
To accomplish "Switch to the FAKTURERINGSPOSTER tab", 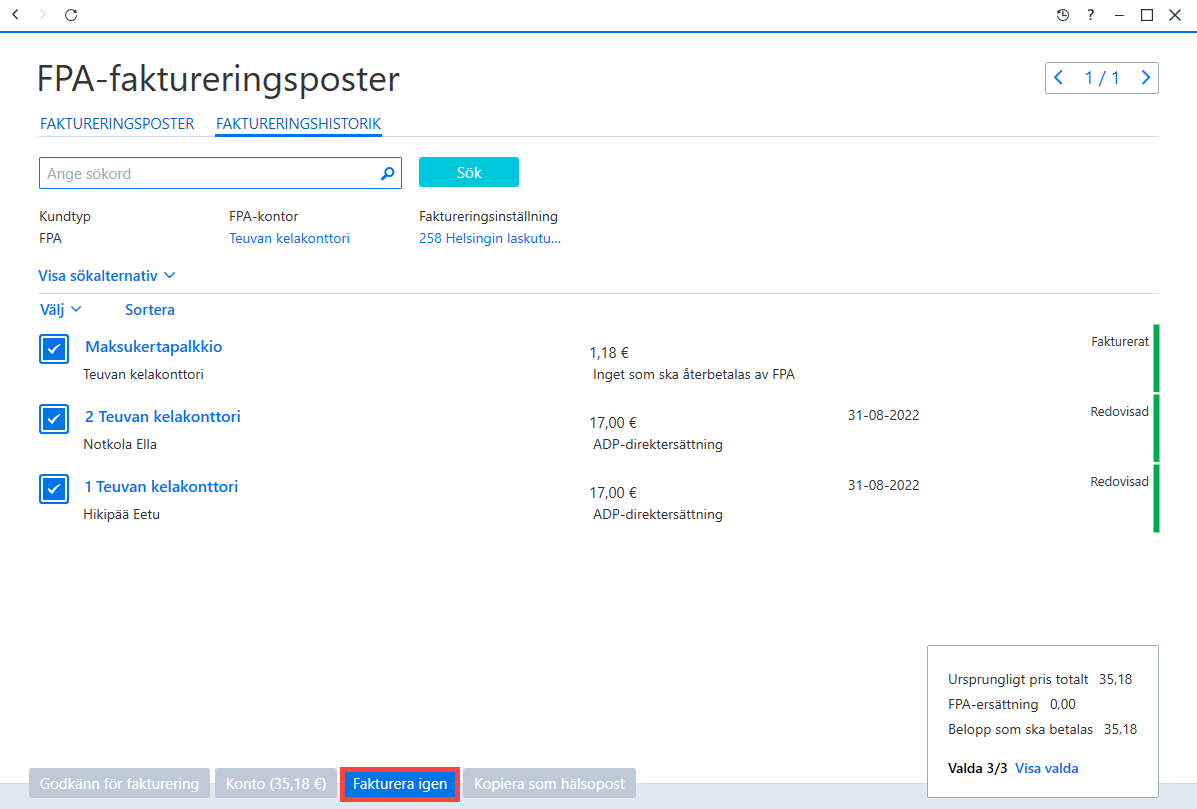I will [x=117, y=124].
